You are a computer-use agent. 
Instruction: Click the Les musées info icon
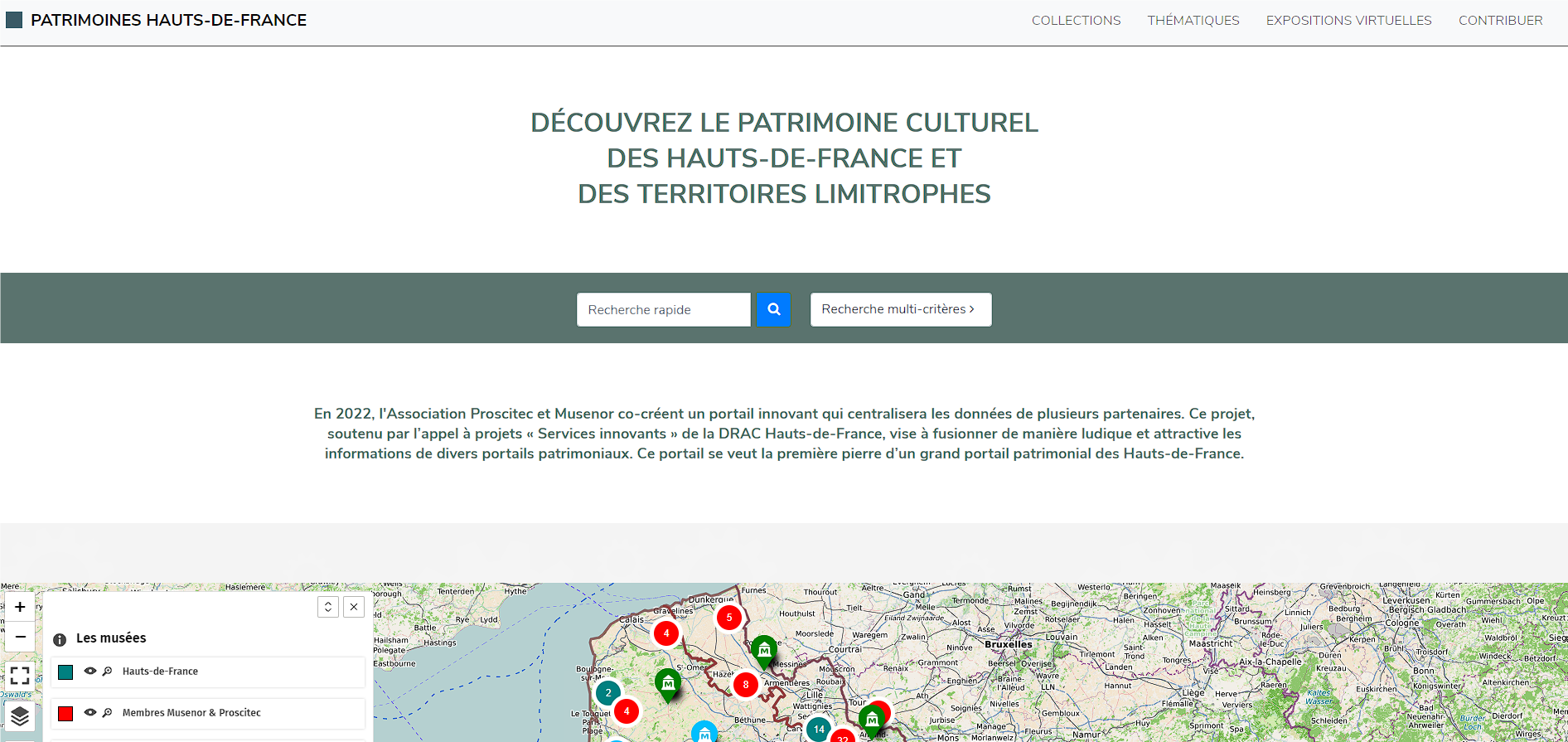tap(60, 639)
